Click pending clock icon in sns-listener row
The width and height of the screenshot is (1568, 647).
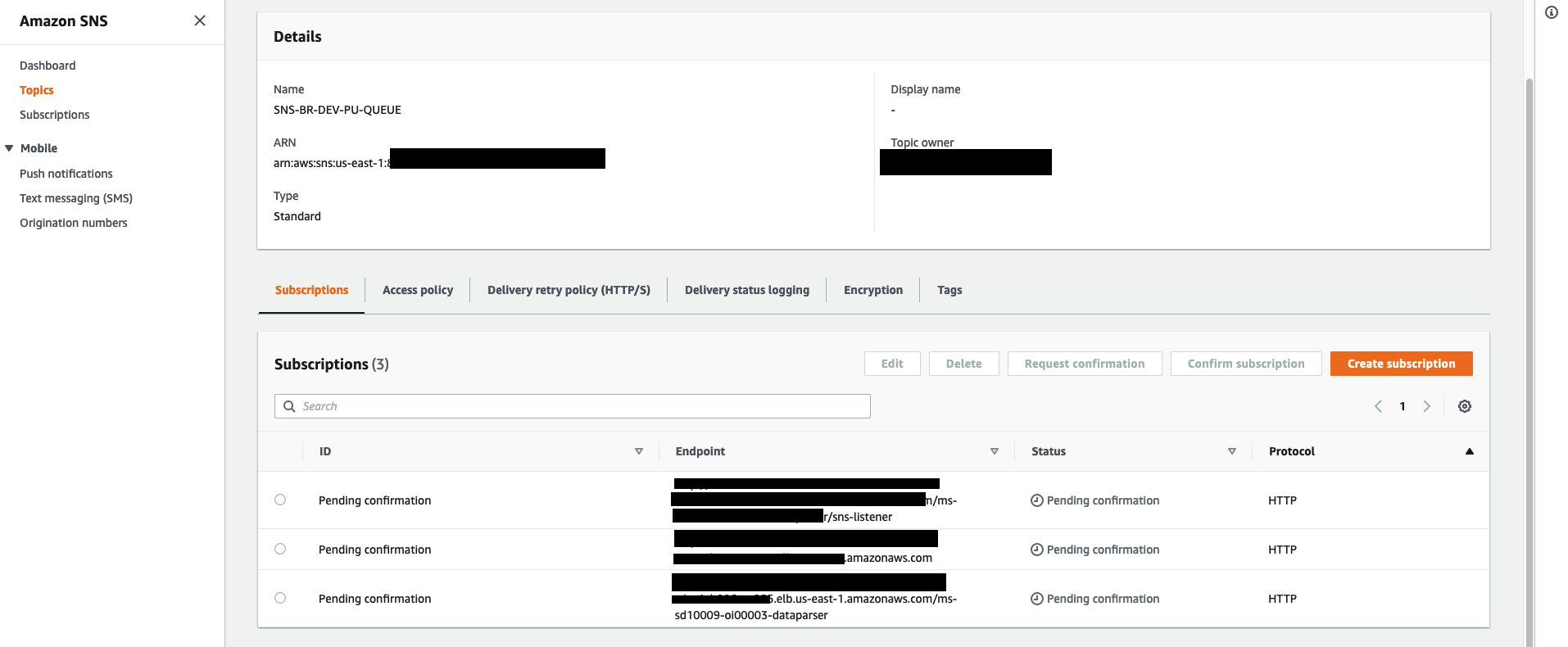pyautogui.click(x=1037, y=500)
